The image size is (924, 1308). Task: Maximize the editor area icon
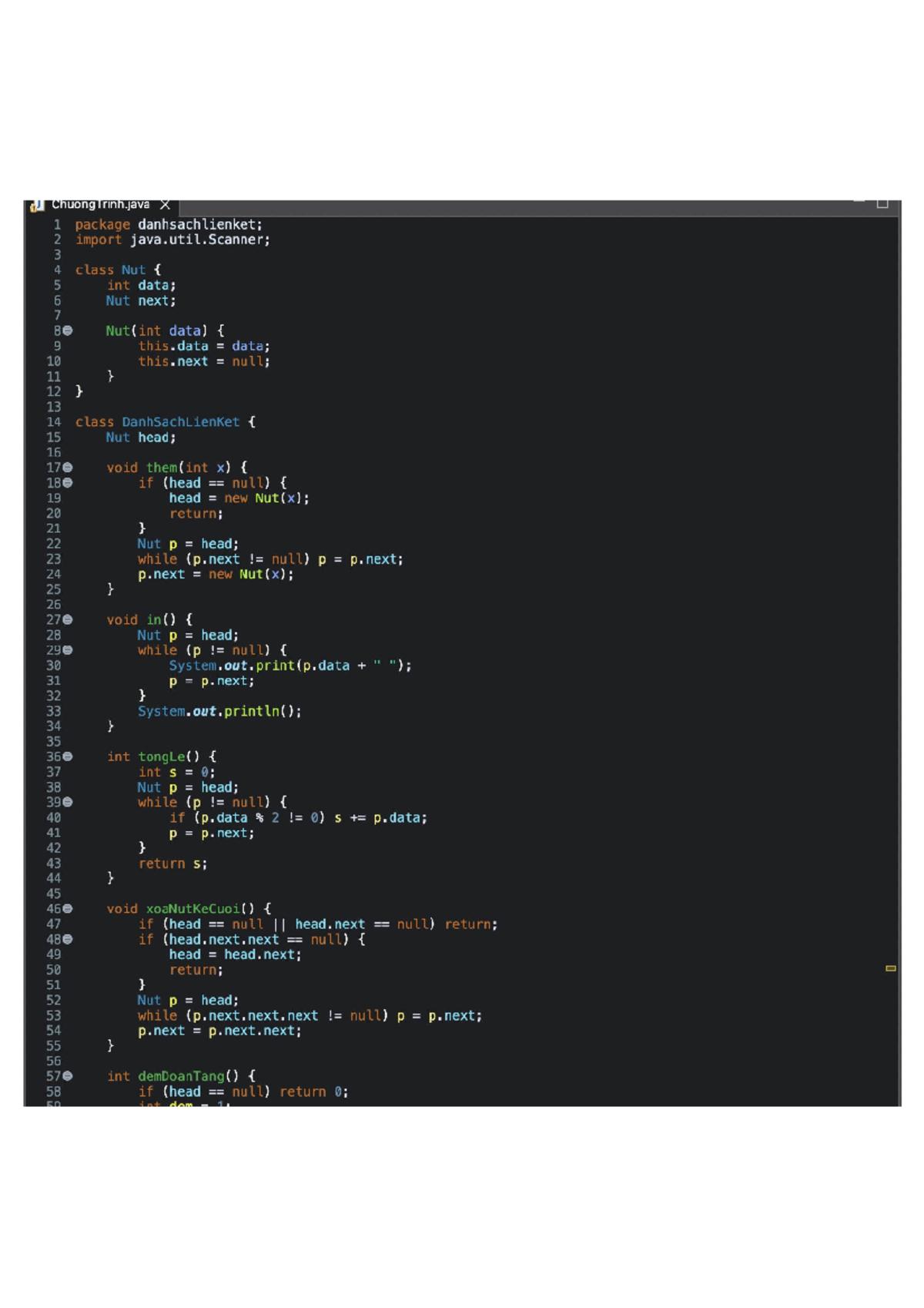pos(882,204)
